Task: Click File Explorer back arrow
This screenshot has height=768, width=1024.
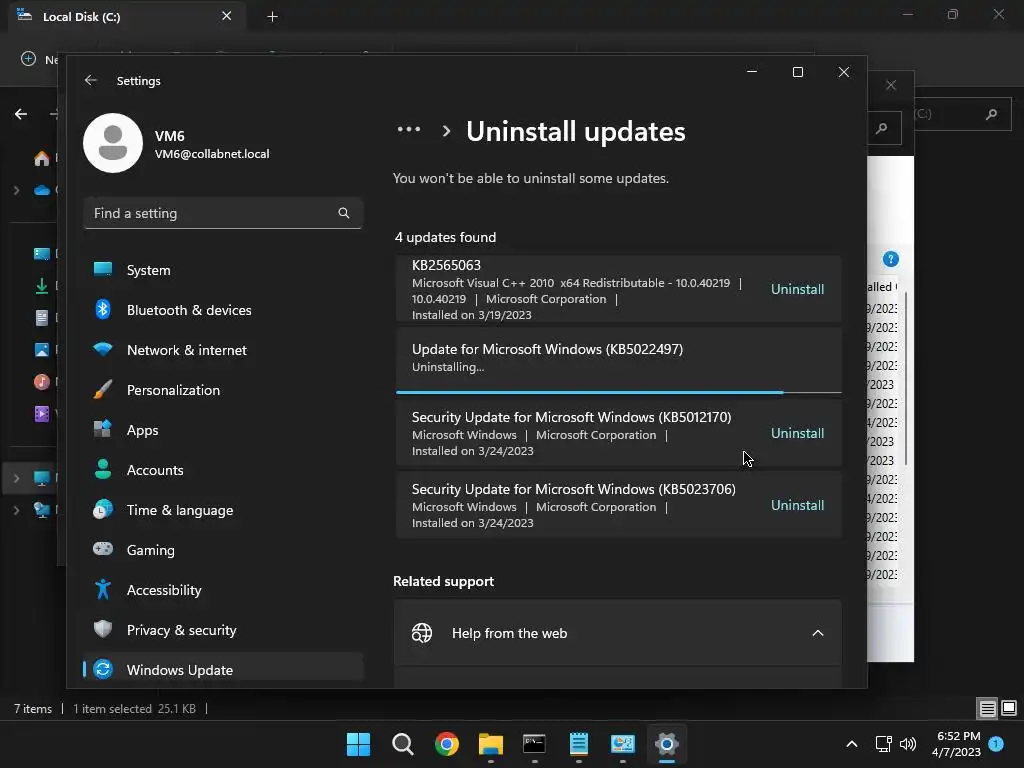Action: point(21,114)
